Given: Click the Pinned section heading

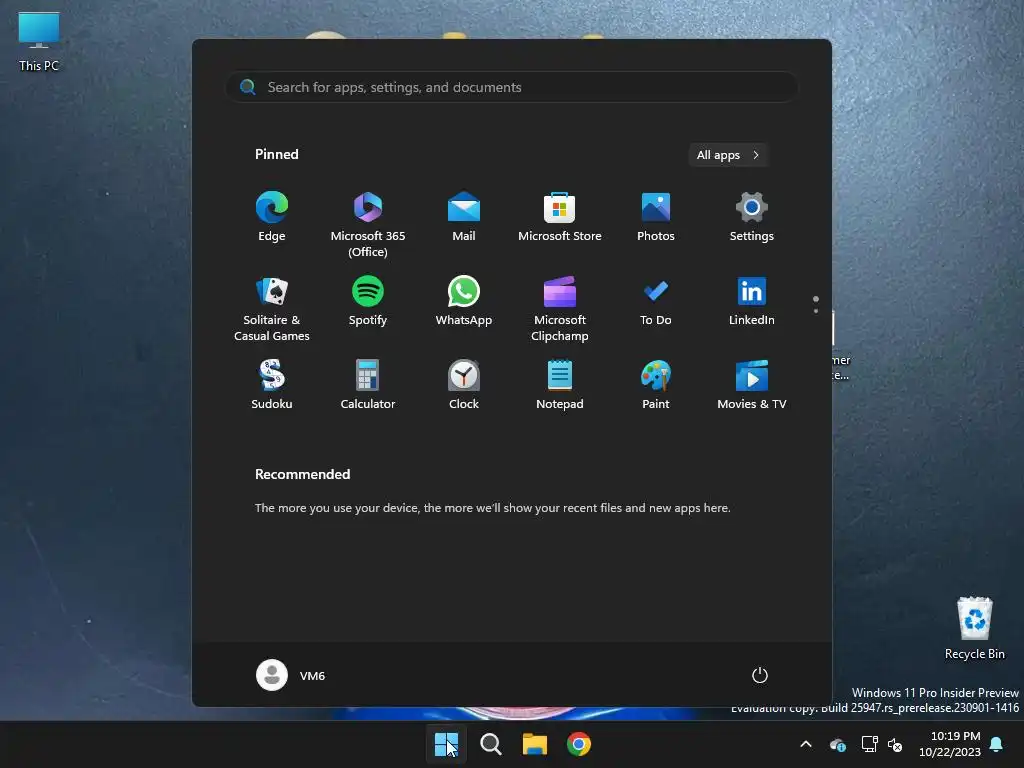Looking at the screenshot, I should pyautogui.click(x=276, y=154).
